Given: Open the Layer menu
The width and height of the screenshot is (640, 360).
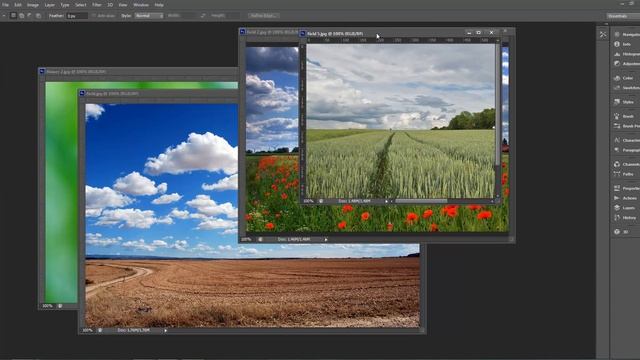Looking at the screenshot, I should (x=49, y=5).
